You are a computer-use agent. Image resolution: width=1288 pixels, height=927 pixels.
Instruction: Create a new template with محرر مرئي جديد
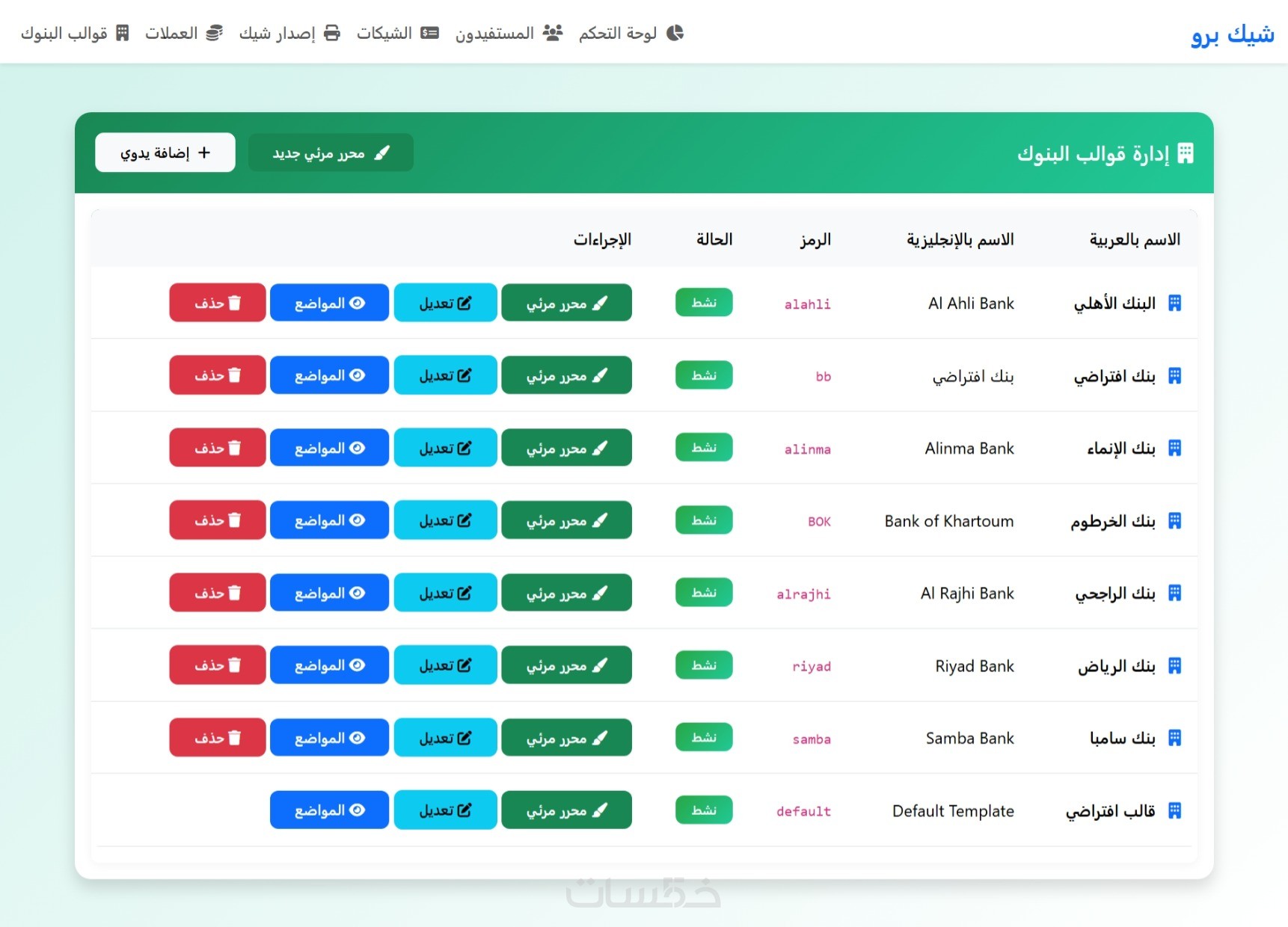pyautogui.click(x=331, y=153)
